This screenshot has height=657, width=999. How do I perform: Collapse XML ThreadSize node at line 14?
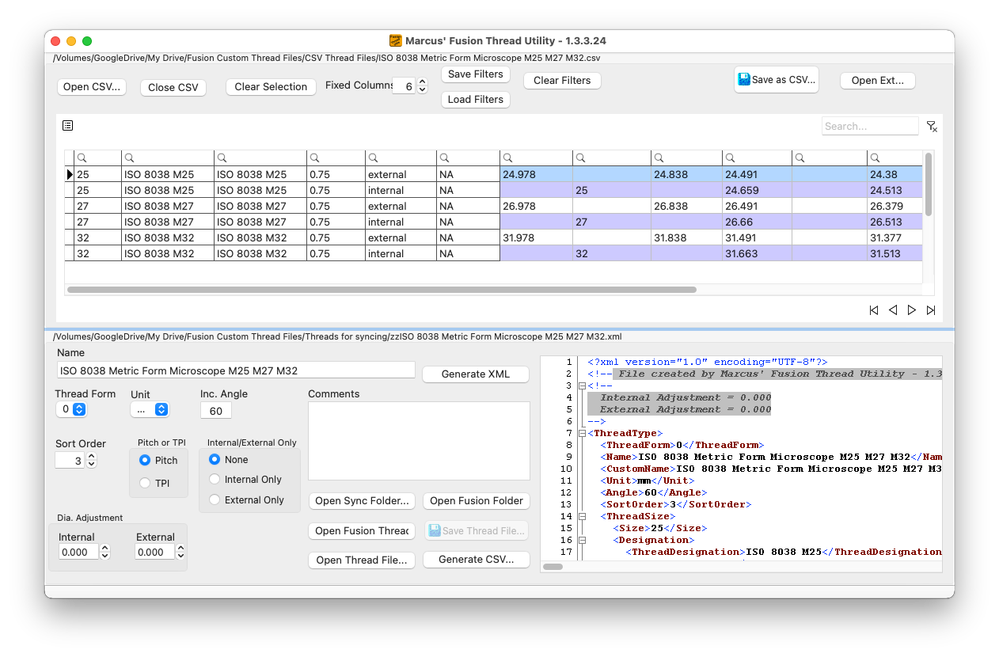coord(582,516)
